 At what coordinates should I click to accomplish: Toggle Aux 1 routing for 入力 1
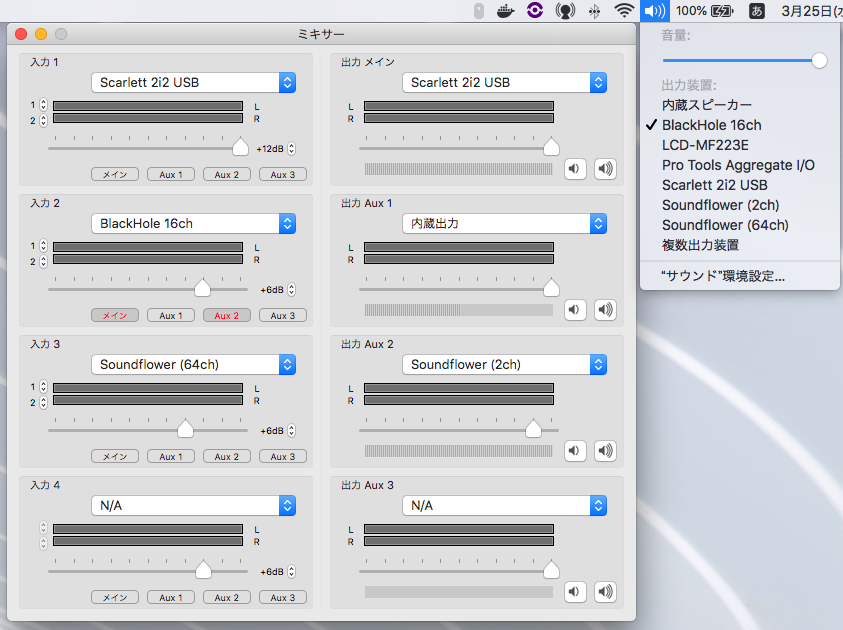click(171, 175)
